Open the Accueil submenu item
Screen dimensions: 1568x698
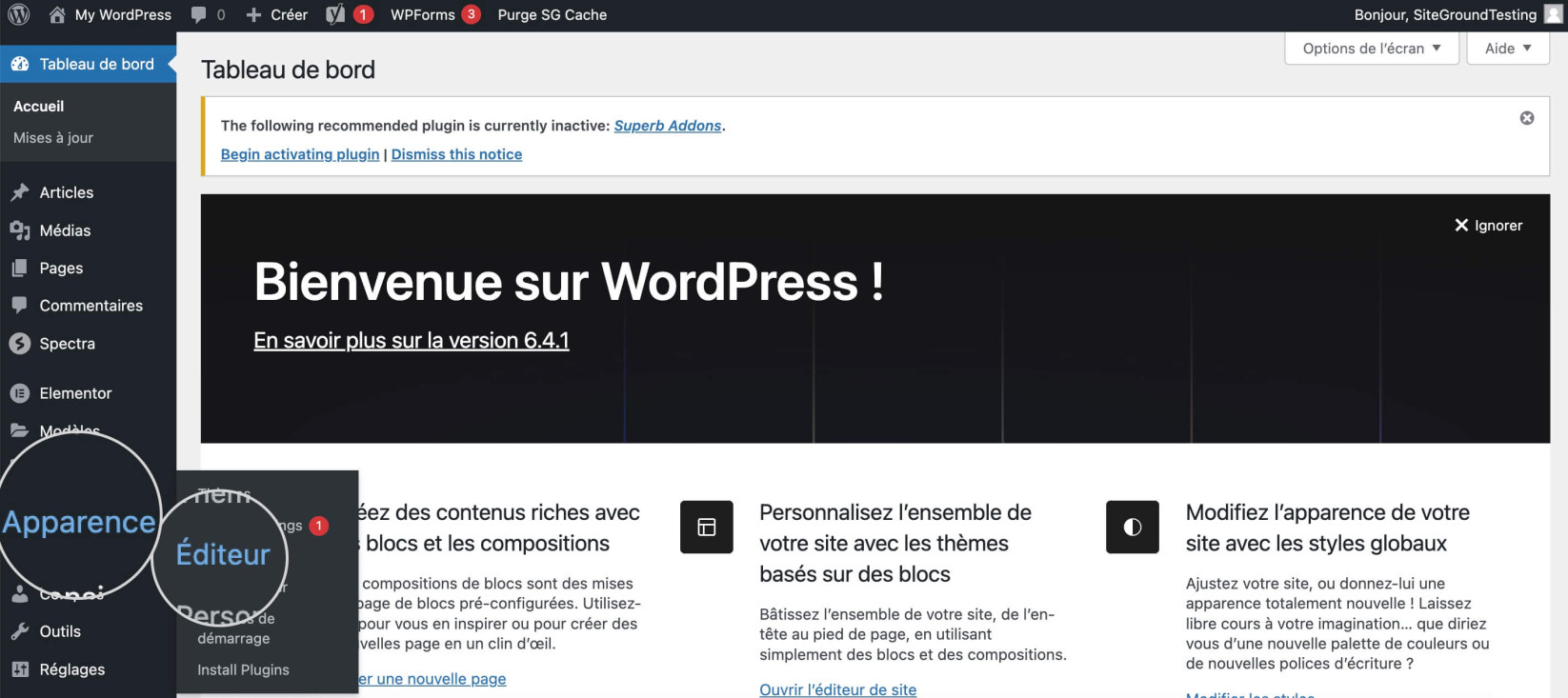point(39,107)
